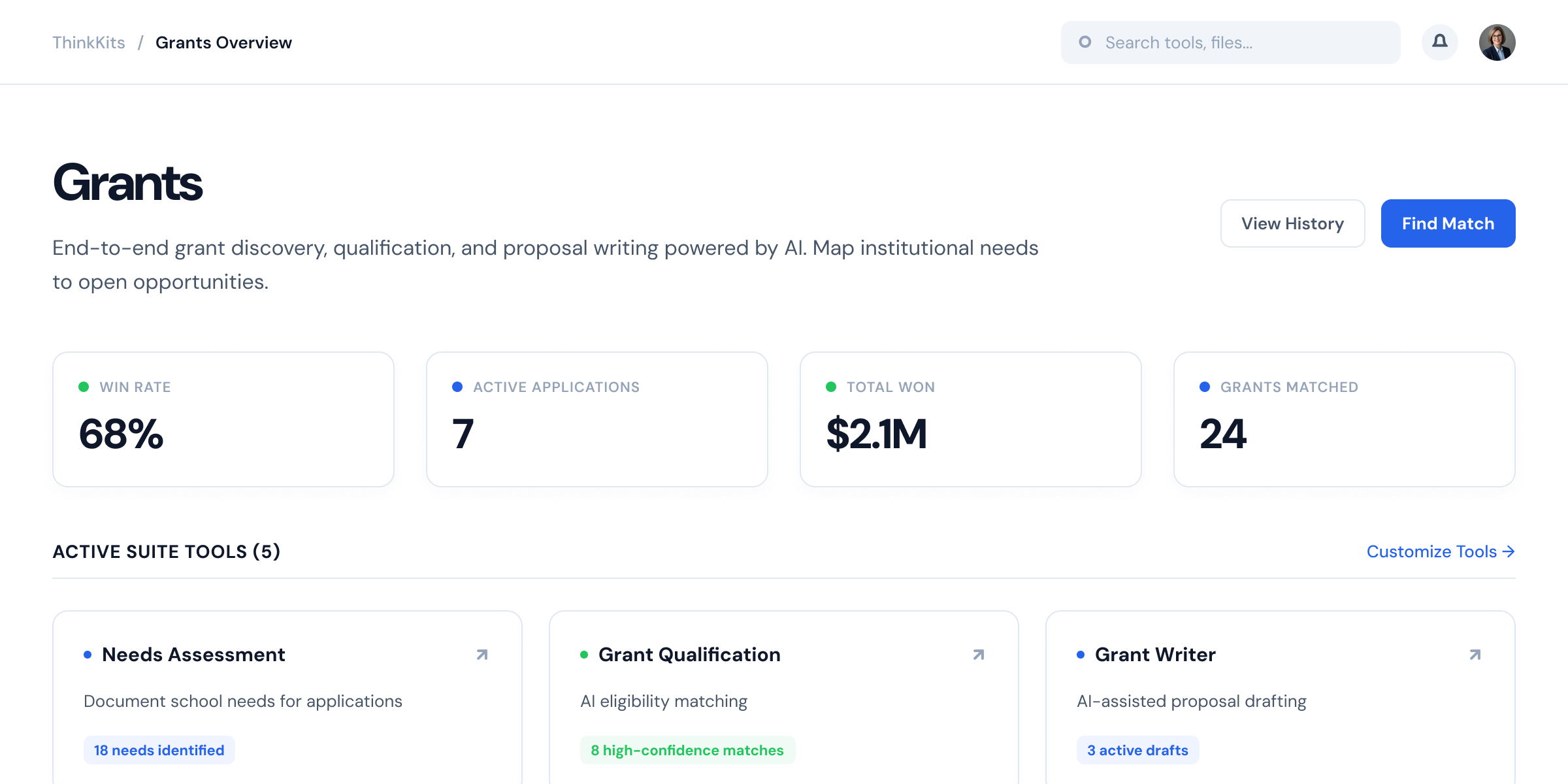Click the 18 needs identified badge
Image resolution: width=1568 pixels, height=784 pixels.
click(159, 750)
